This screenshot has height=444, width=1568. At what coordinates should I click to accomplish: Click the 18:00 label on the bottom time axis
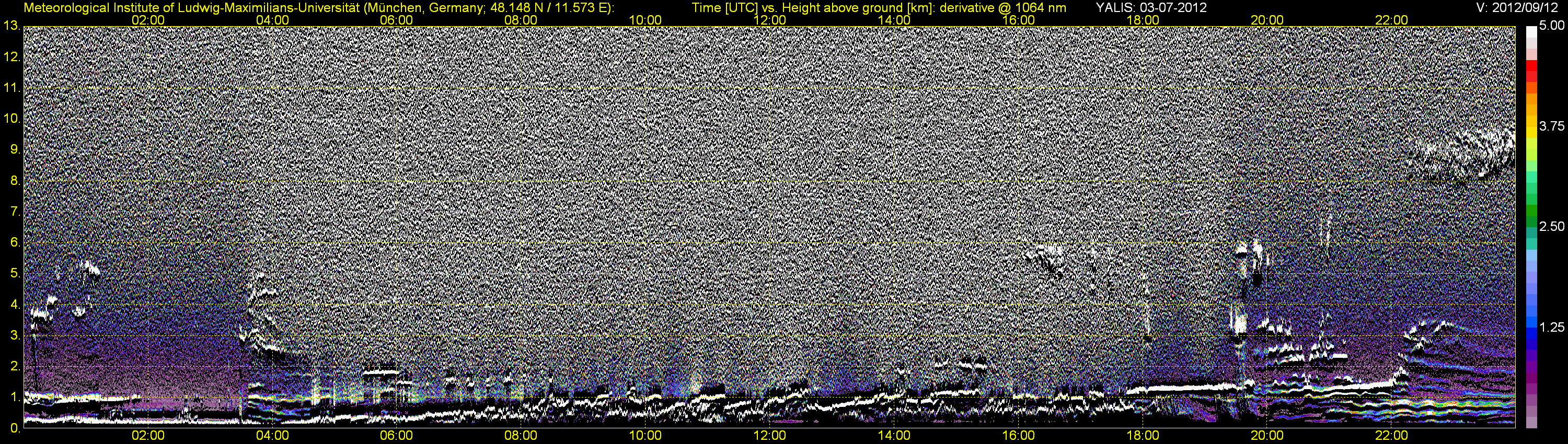tap(1143, 436)
